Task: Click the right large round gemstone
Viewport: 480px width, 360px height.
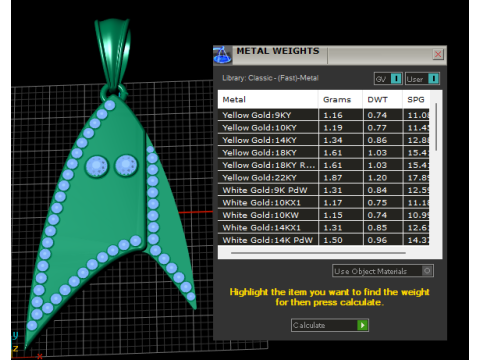Action: pyautogui.click(x=126, y=165)
